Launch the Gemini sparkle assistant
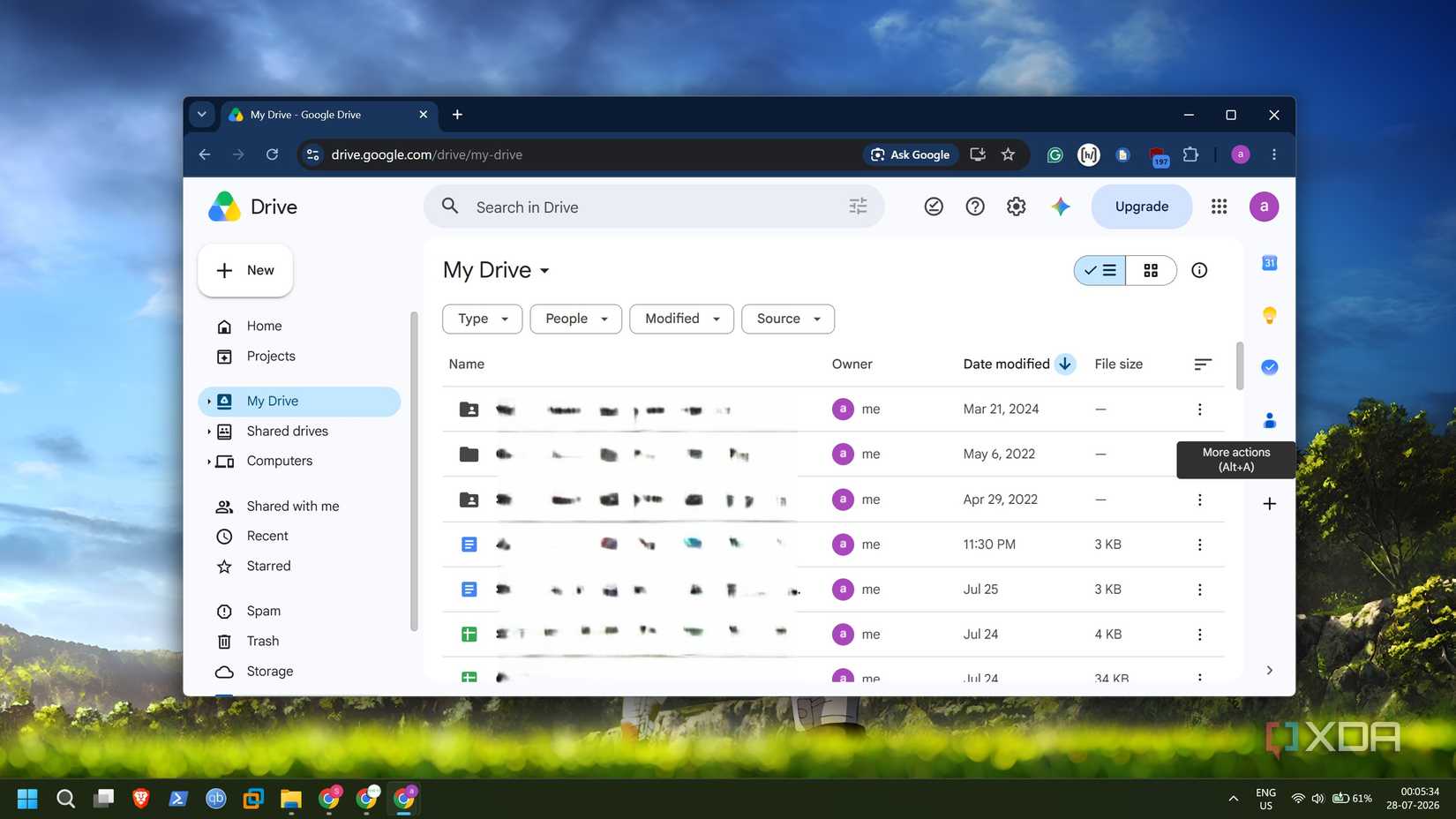The image size is (1456, 819). click(x=1061, y=207)
